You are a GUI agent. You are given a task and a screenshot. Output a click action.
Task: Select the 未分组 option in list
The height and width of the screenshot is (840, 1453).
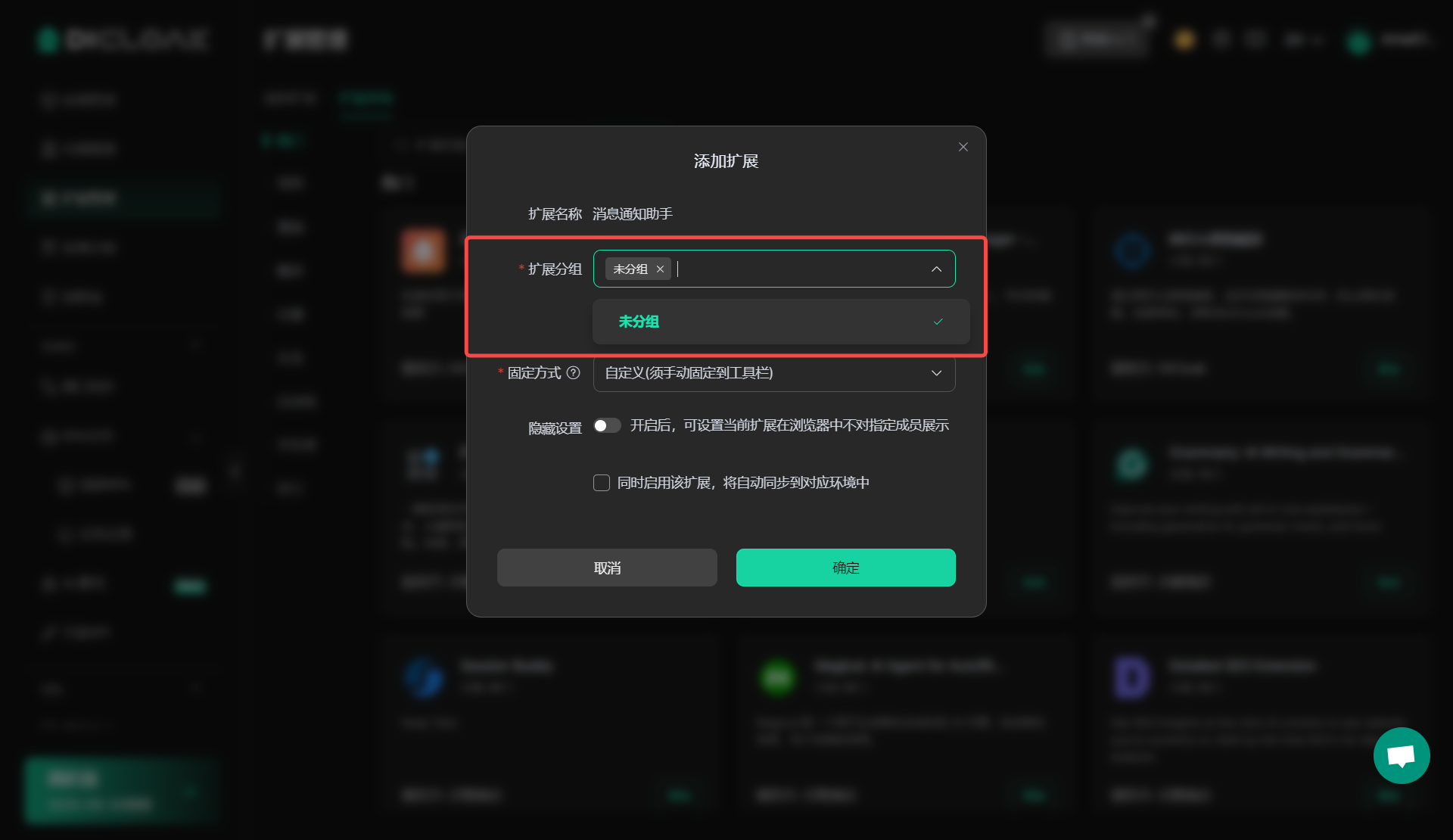tap(781, 322)
